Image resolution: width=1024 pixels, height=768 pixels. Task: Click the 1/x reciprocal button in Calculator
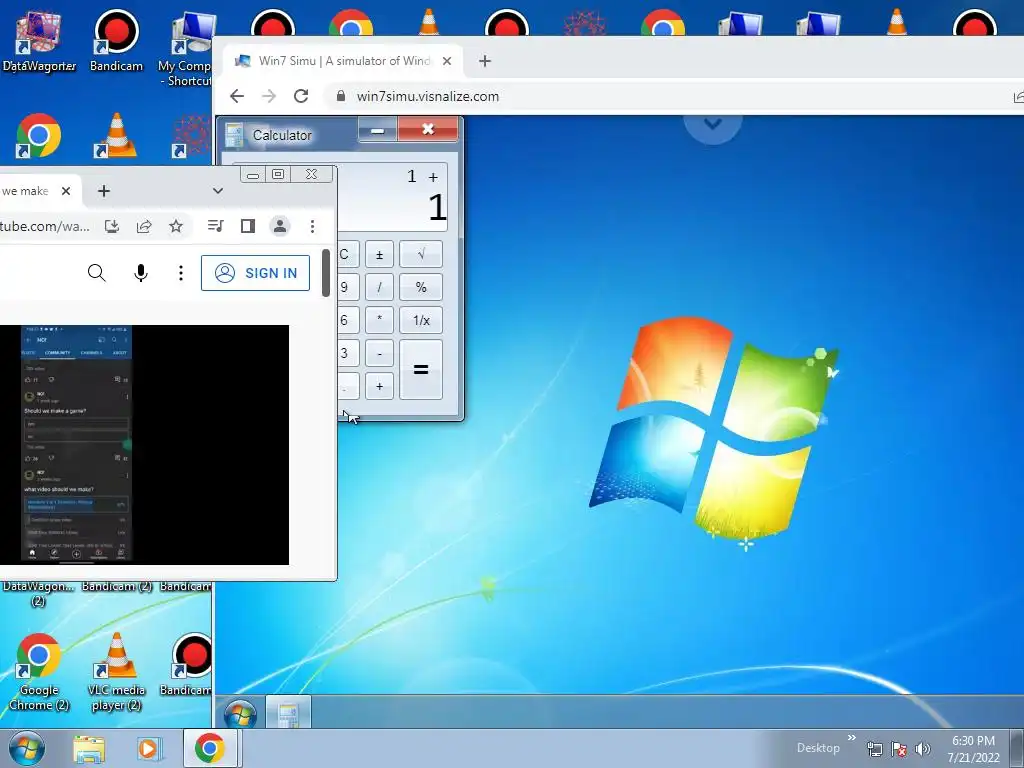point(421,320)
